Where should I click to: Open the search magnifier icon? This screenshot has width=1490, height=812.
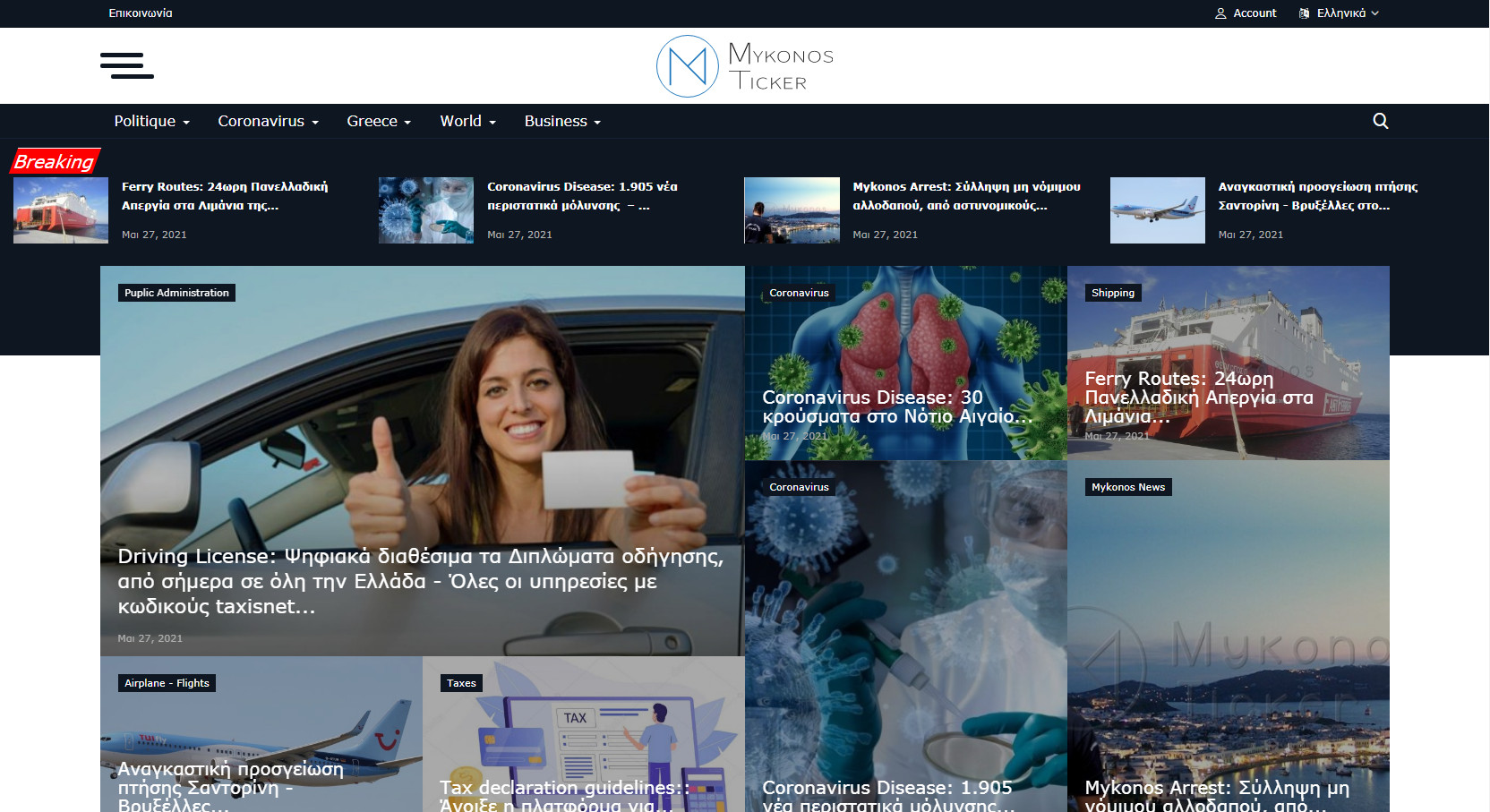tap(1381, 121)
